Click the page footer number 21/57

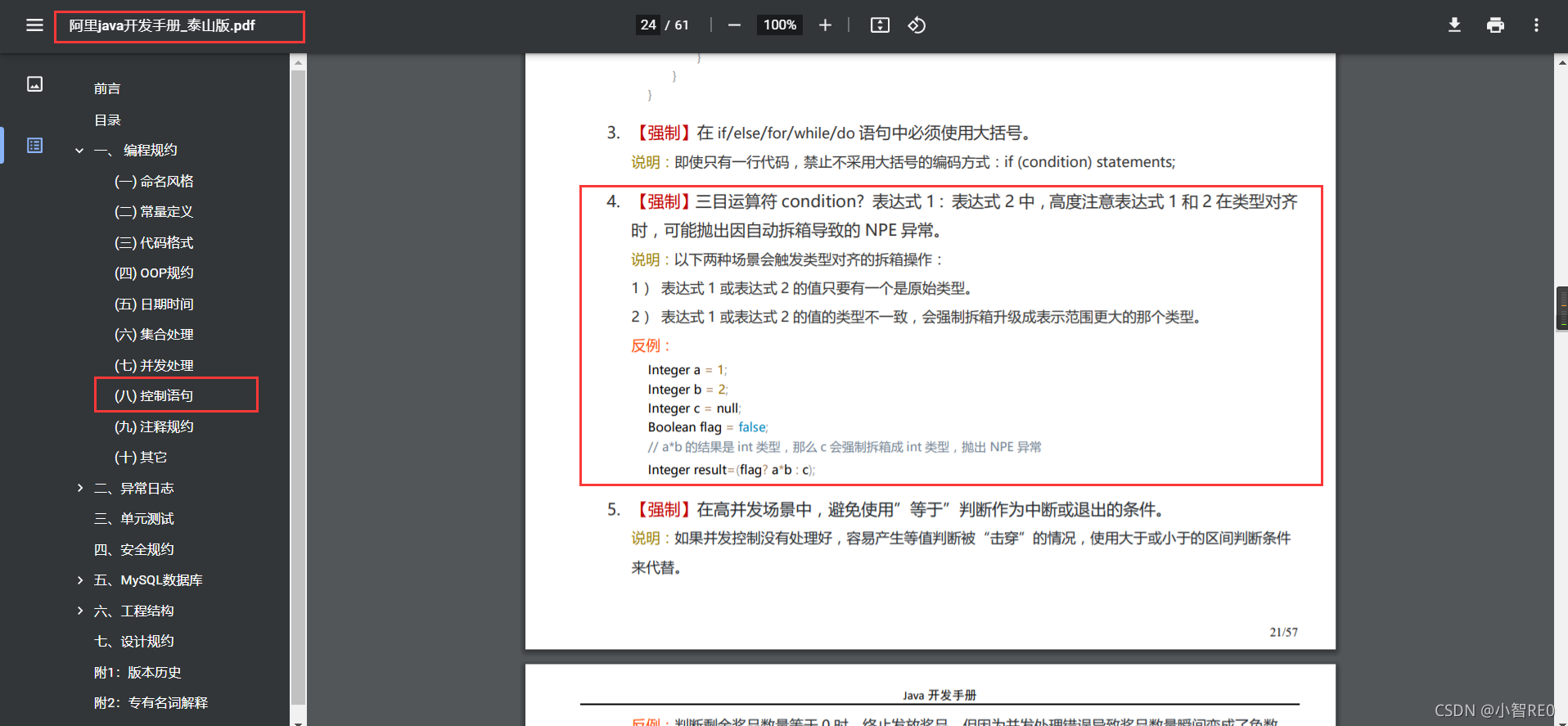point(1283,632)
